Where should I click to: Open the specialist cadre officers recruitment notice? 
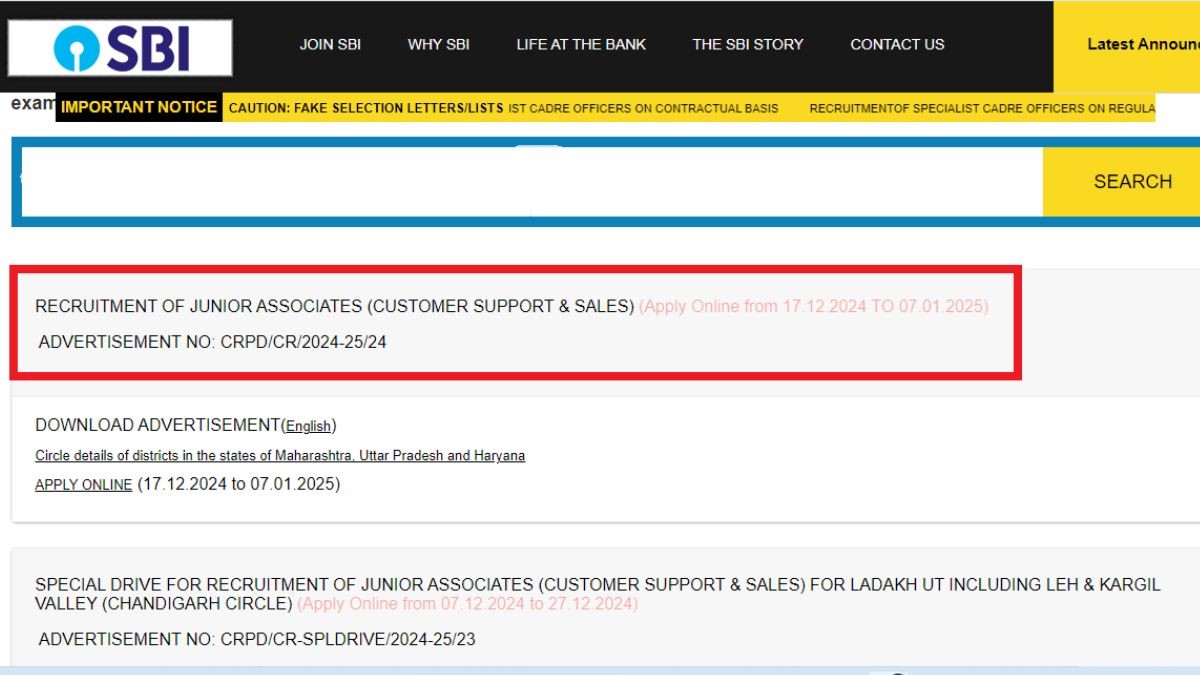981,108
